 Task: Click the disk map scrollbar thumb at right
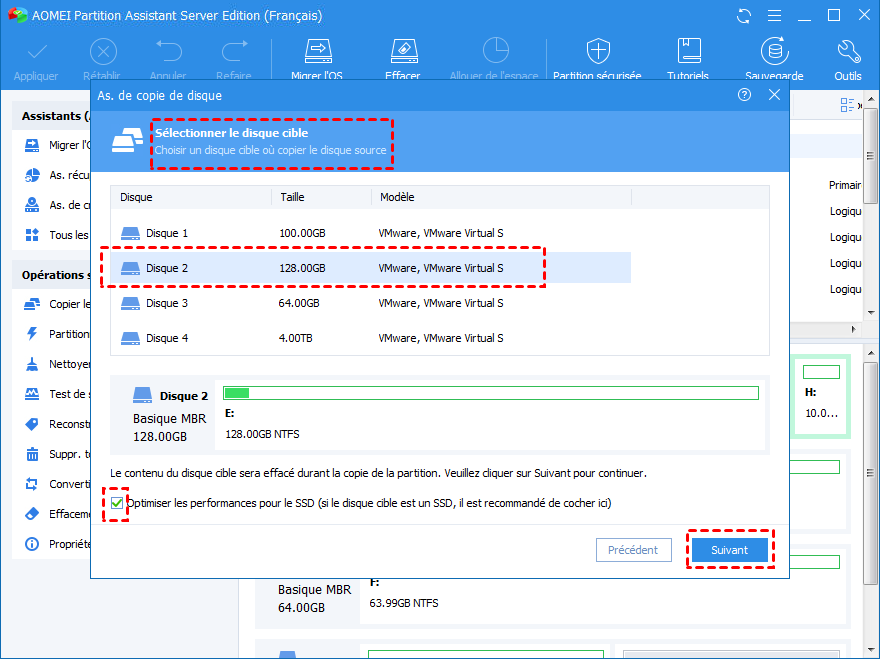point(870,473)
